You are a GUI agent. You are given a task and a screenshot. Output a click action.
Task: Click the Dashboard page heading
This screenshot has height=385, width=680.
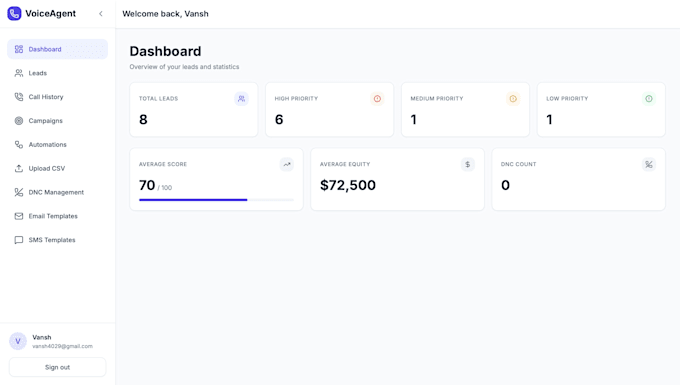[165, 51]
